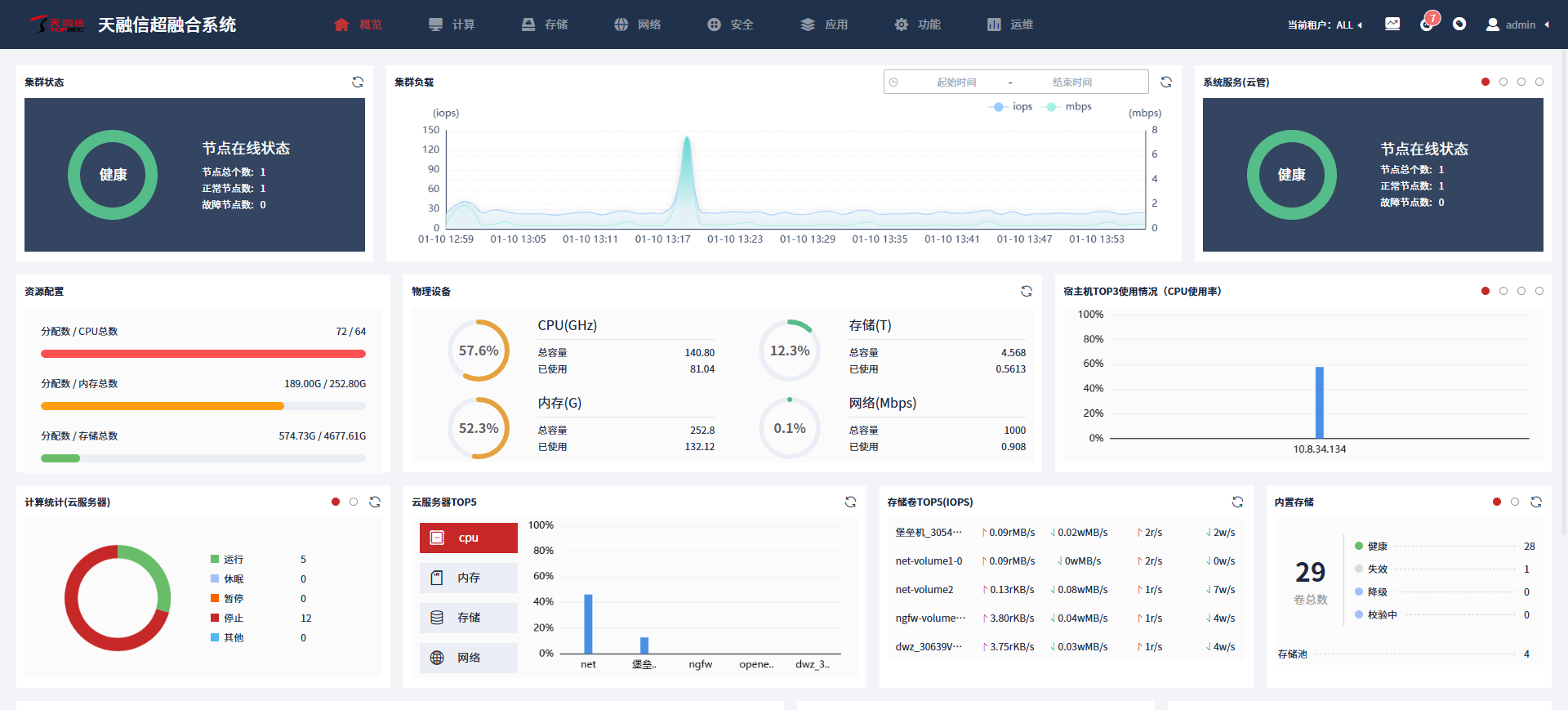Image resolution: width=1568 pixels, height=710 pixels.
Task: Open the admin user dropdown
Action: pos(1519,25)
